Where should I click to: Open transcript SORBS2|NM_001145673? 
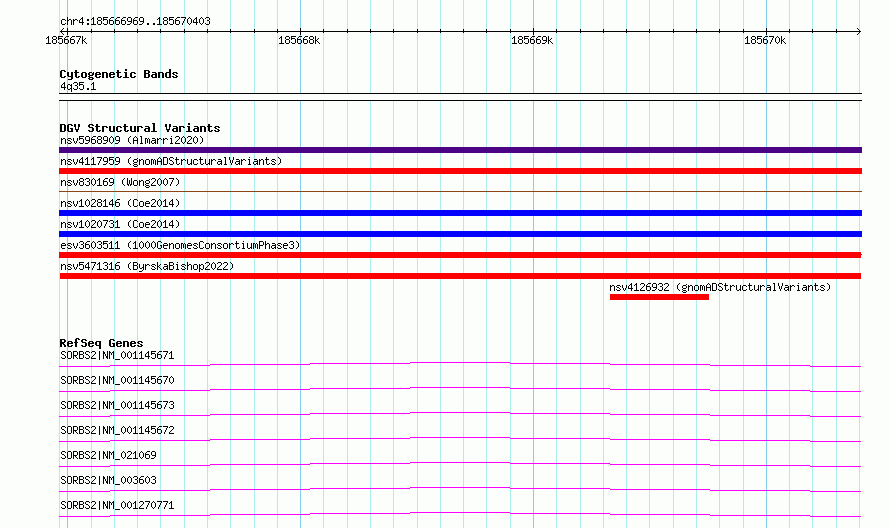pyautogui.click(x=117, y=405)
